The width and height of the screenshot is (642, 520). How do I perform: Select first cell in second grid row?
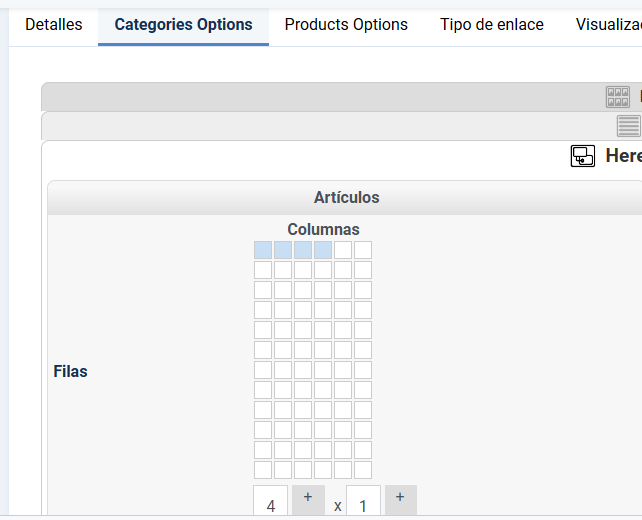tap(263, 270)
